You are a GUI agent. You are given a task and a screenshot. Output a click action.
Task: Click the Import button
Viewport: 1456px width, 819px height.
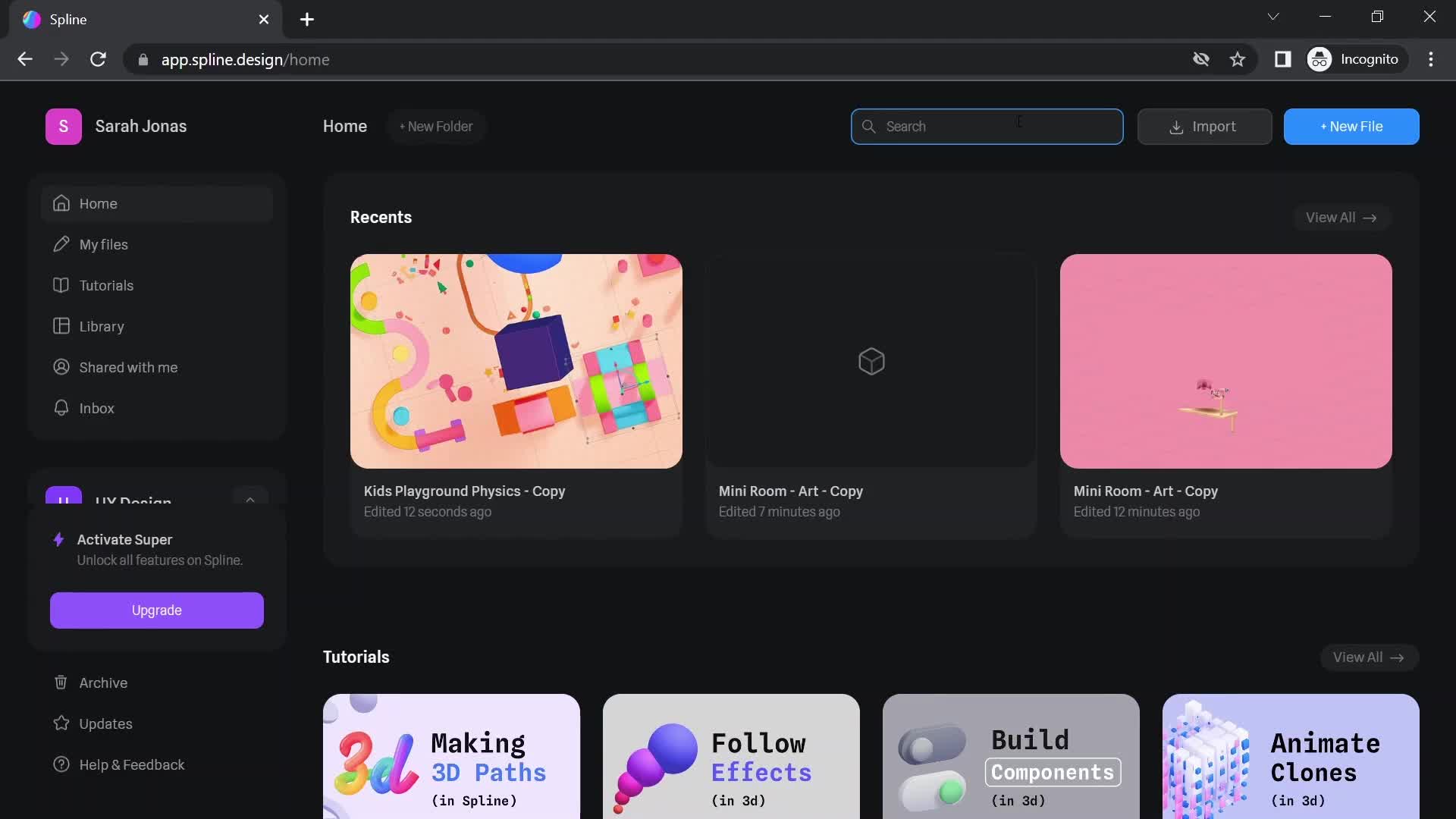coord(1204,127)
